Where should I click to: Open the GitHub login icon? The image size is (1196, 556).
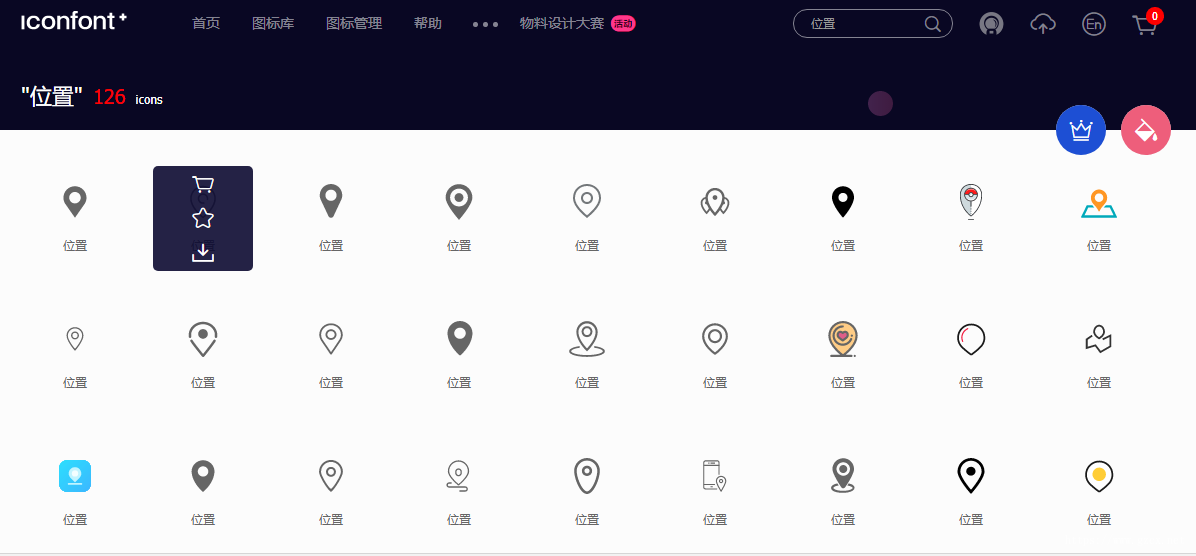(x=992, y=24)
